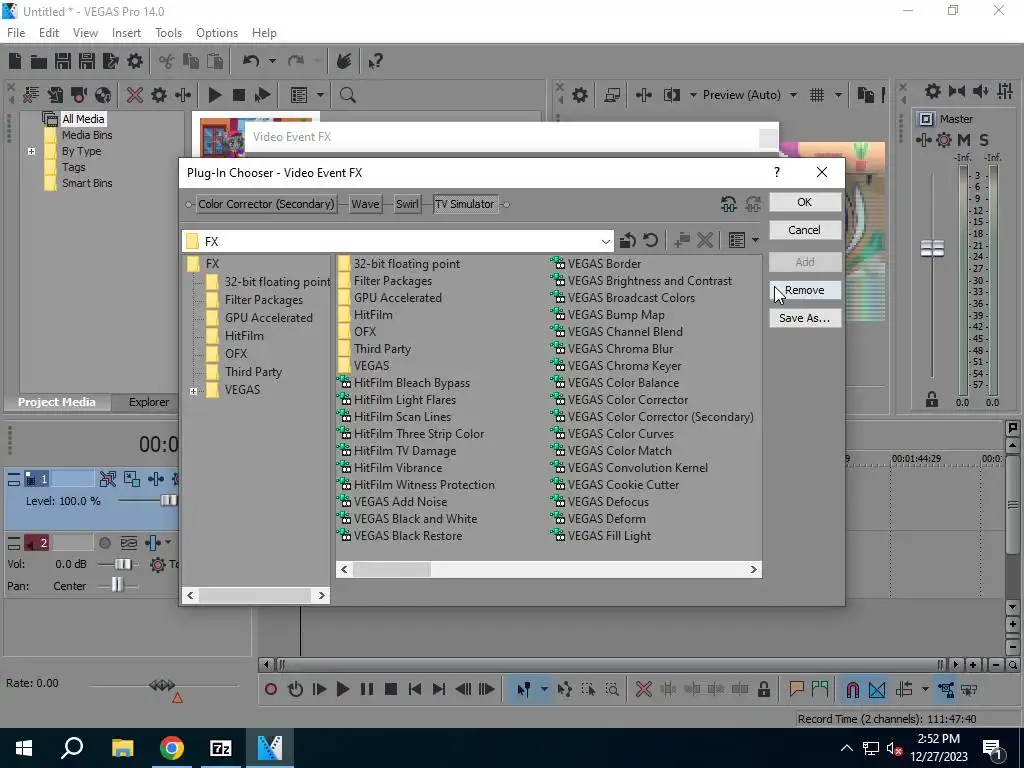1024x768 pixels.
Task: Click the Search Media magnifier icon
Action: point(347,95)
